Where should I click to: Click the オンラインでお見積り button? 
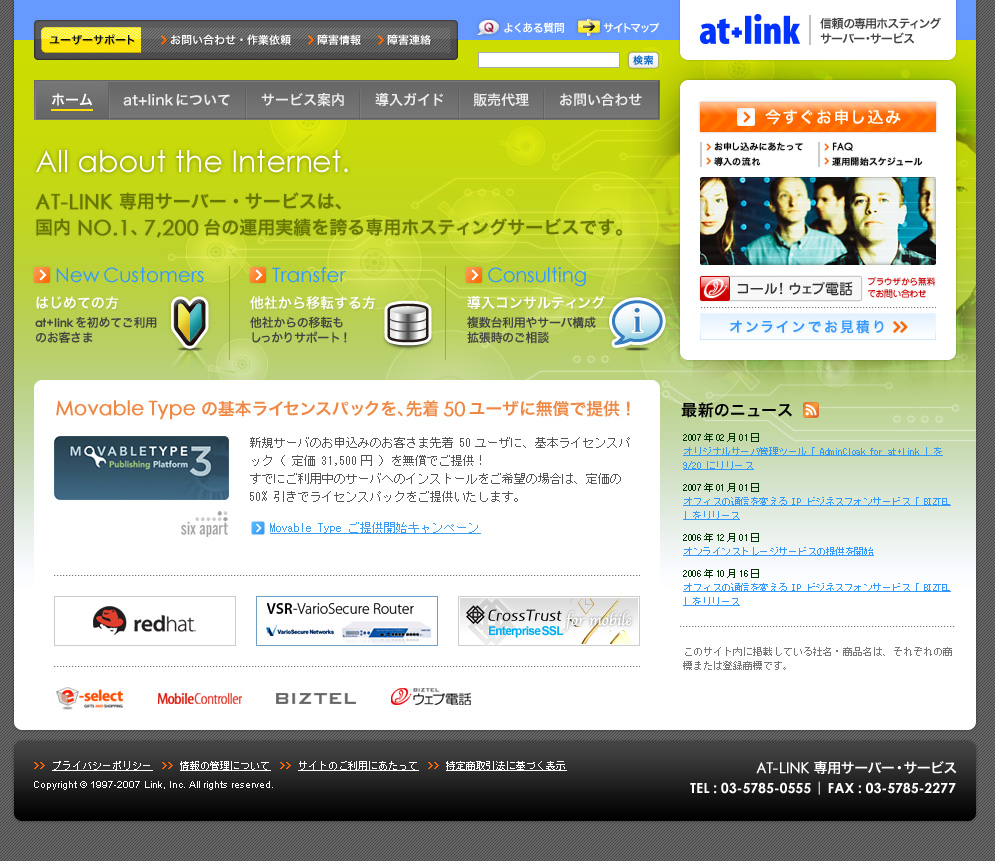click(x=818, y=327)
